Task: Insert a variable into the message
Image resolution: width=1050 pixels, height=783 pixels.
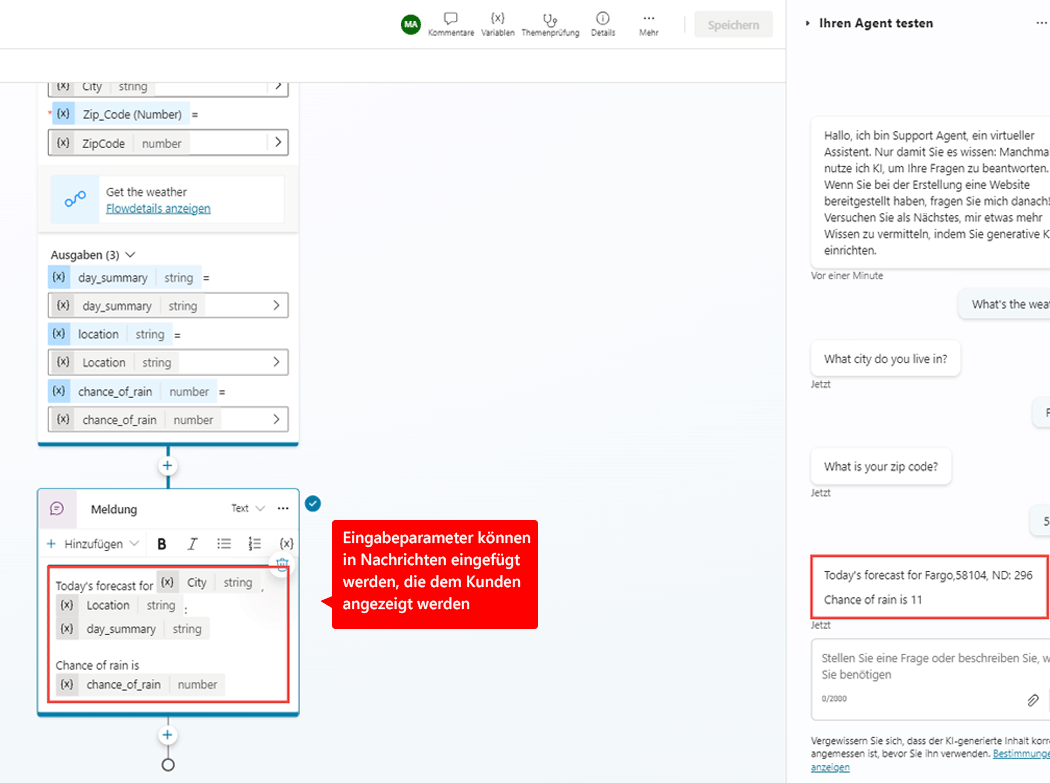Action: point(286,544)
